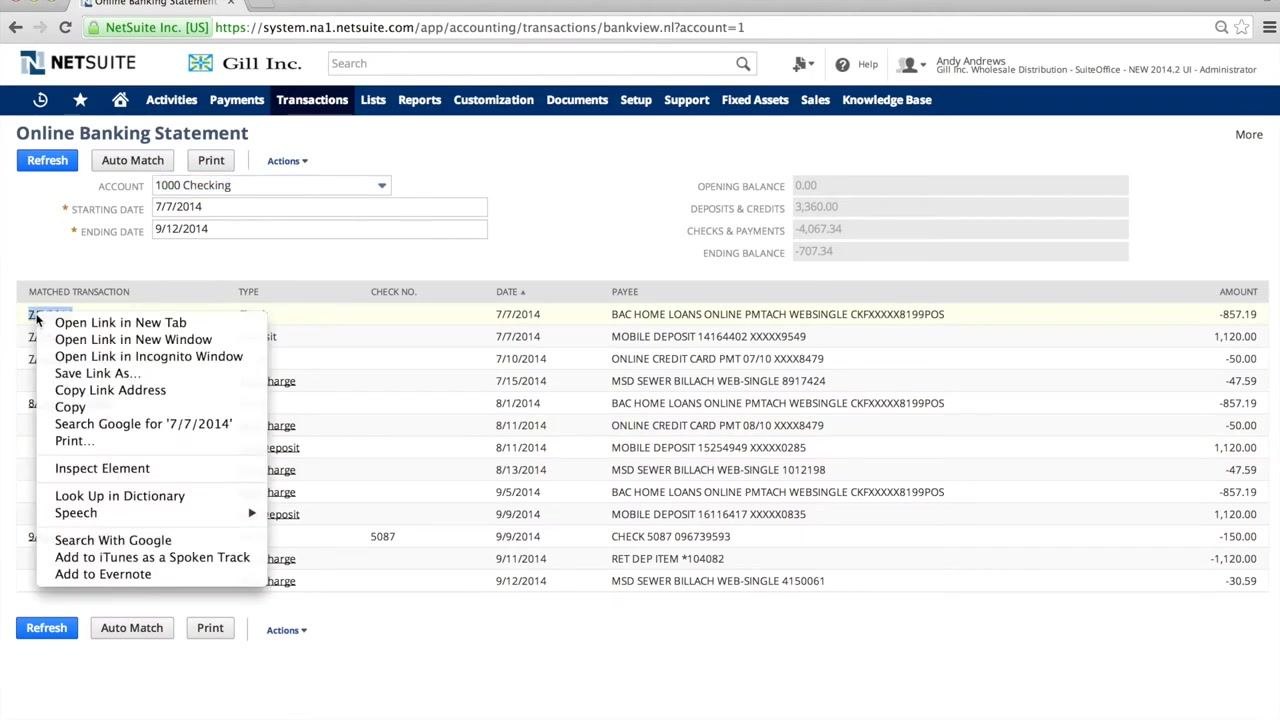Sort by the Amount column header
The width and height of the screenshot is (1280, 720).
point(1238,292)
